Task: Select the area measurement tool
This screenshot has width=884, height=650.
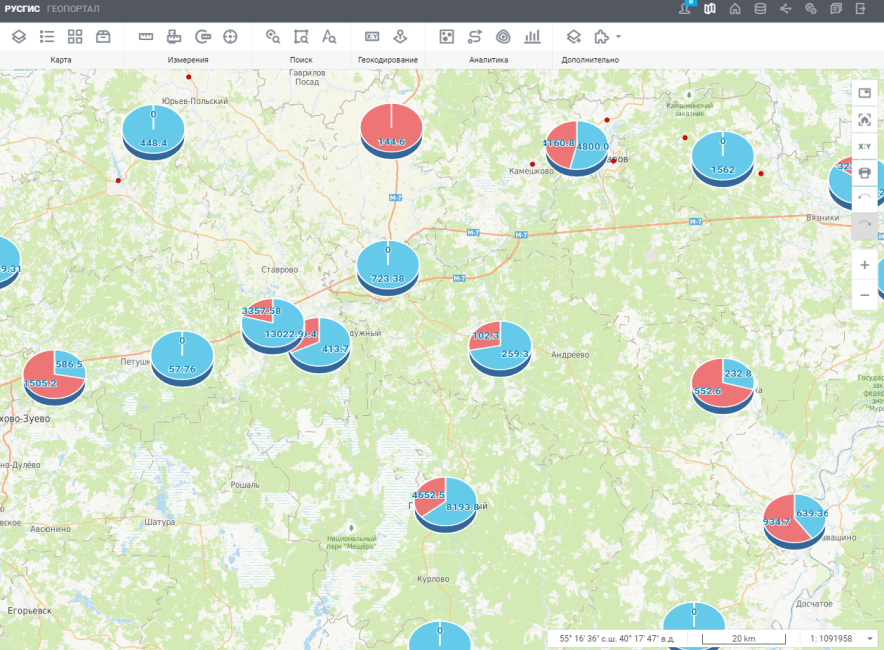Action: coord(174,37)
